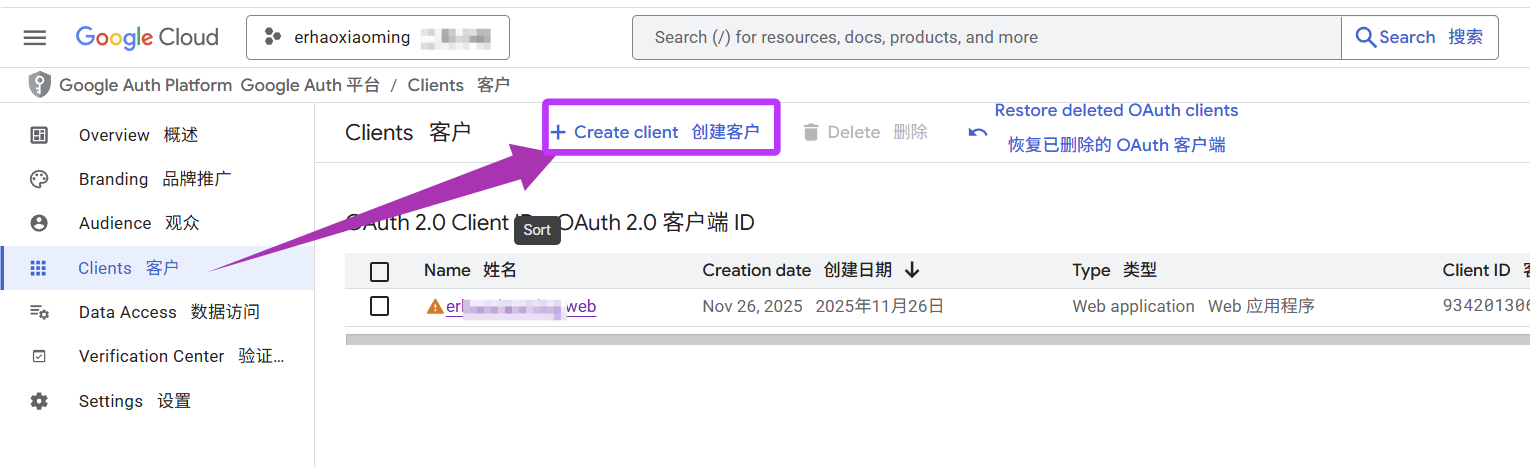Click the Creation date sort arrow
Image resolution: width=1530 pixels, height=467 pixels.
911,270
